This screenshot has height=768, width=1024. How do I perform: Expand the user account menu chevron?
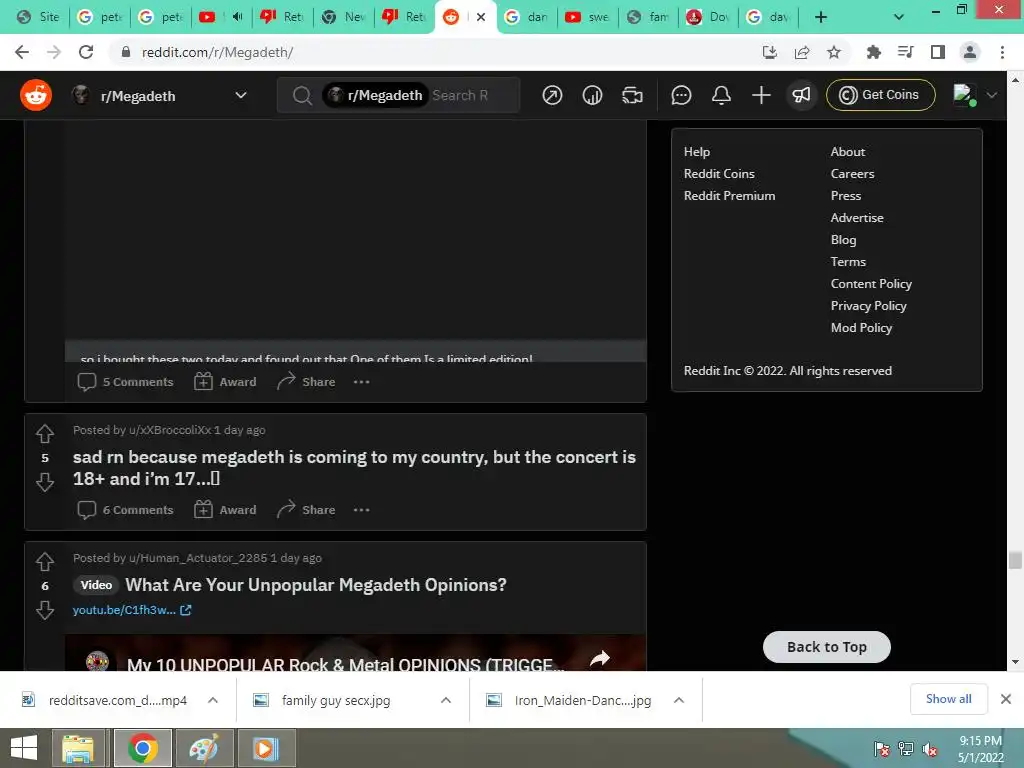[992, 95]
